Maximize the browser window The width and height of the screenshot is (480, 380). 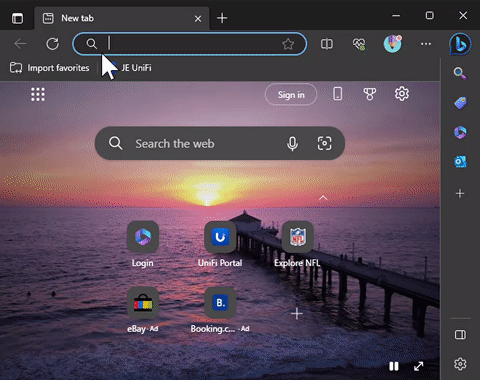pos(430,15)
